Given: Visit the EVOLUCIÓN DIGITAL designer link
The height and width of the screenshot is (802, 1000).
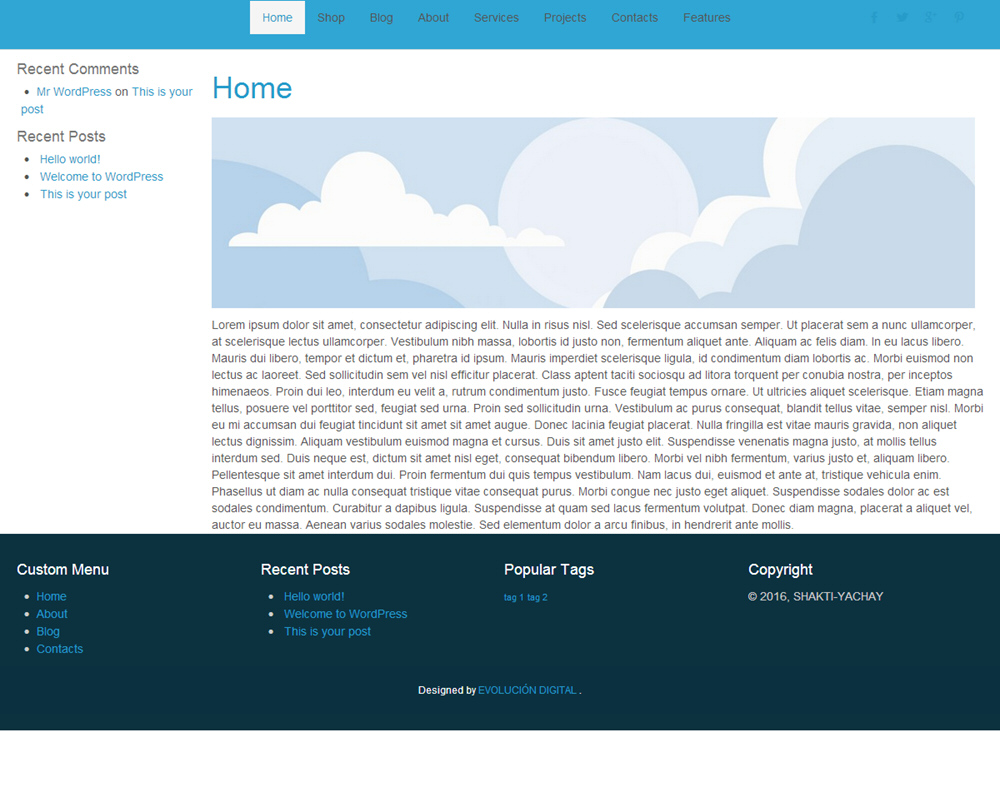Looking at the screenshot, I should click(527, 691).
